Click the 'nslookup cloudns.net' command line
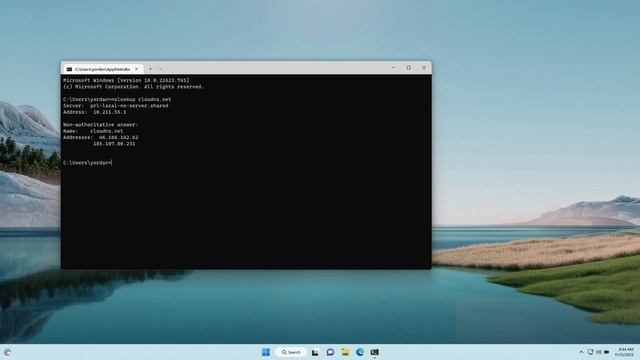The image size is (640, 360). [117, 99]
